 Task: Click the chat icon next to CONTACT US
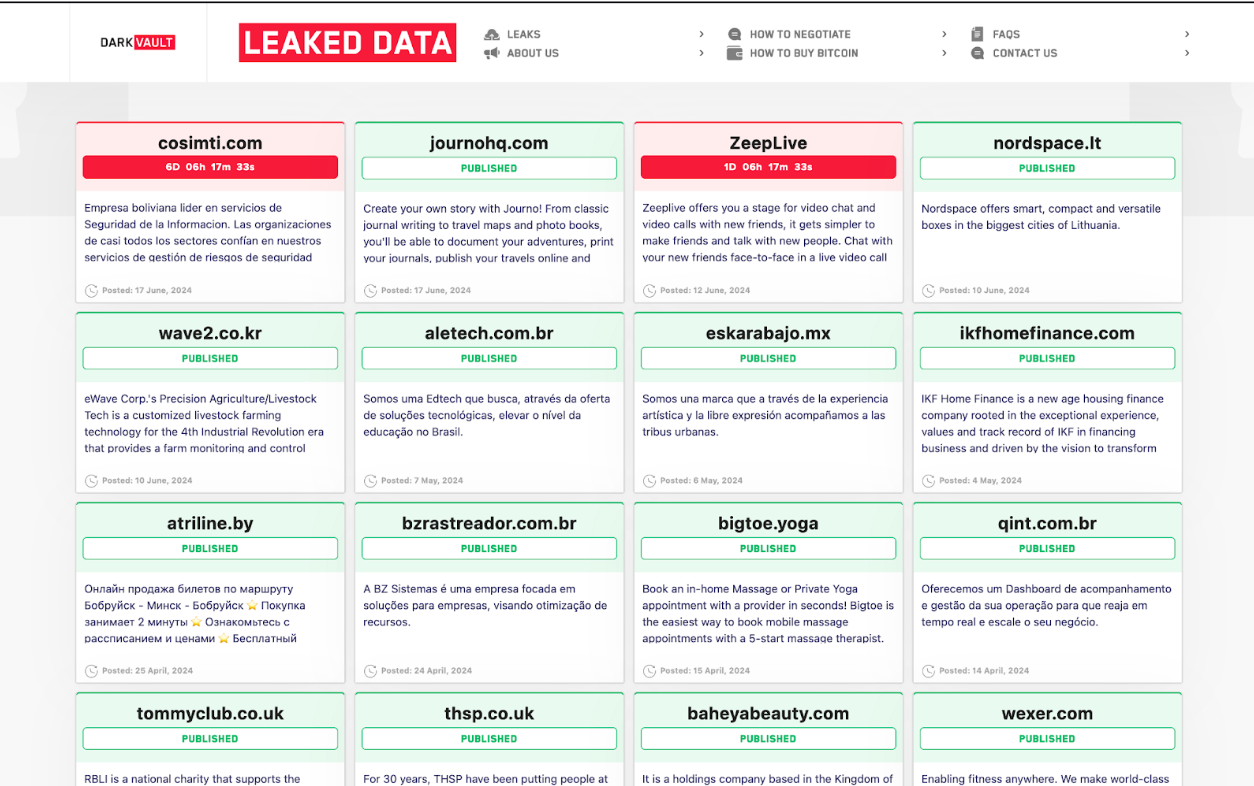tap(977, 53)
